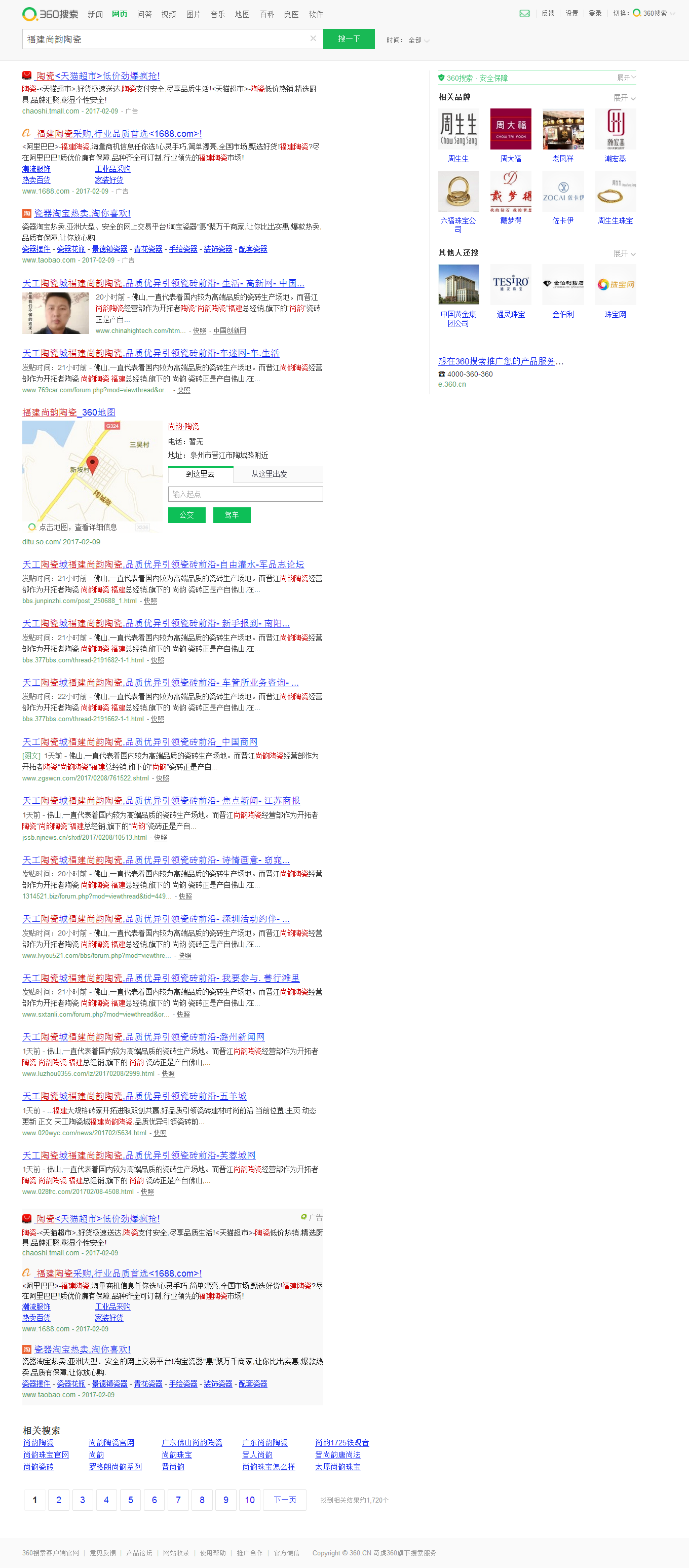Switch to the 视频 tab
The height and width of the screenshot is (1568, 689).
click(x=169, y=14)
